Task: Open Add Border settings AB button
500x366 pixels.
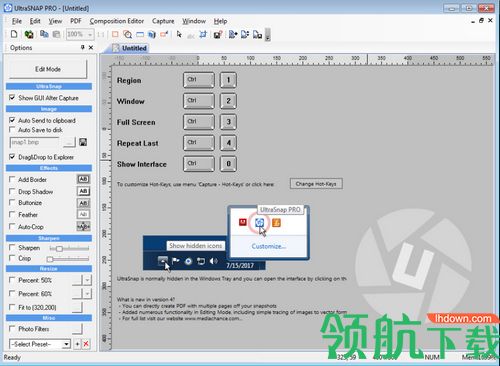Action: coord(83,179)
